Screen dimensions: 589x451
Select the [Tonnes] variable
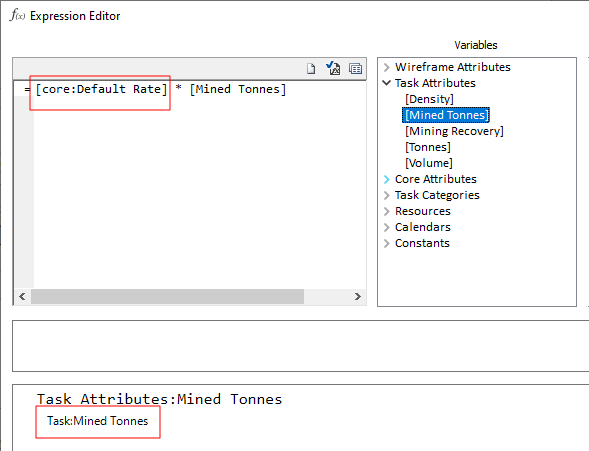[x=428, y=147]
